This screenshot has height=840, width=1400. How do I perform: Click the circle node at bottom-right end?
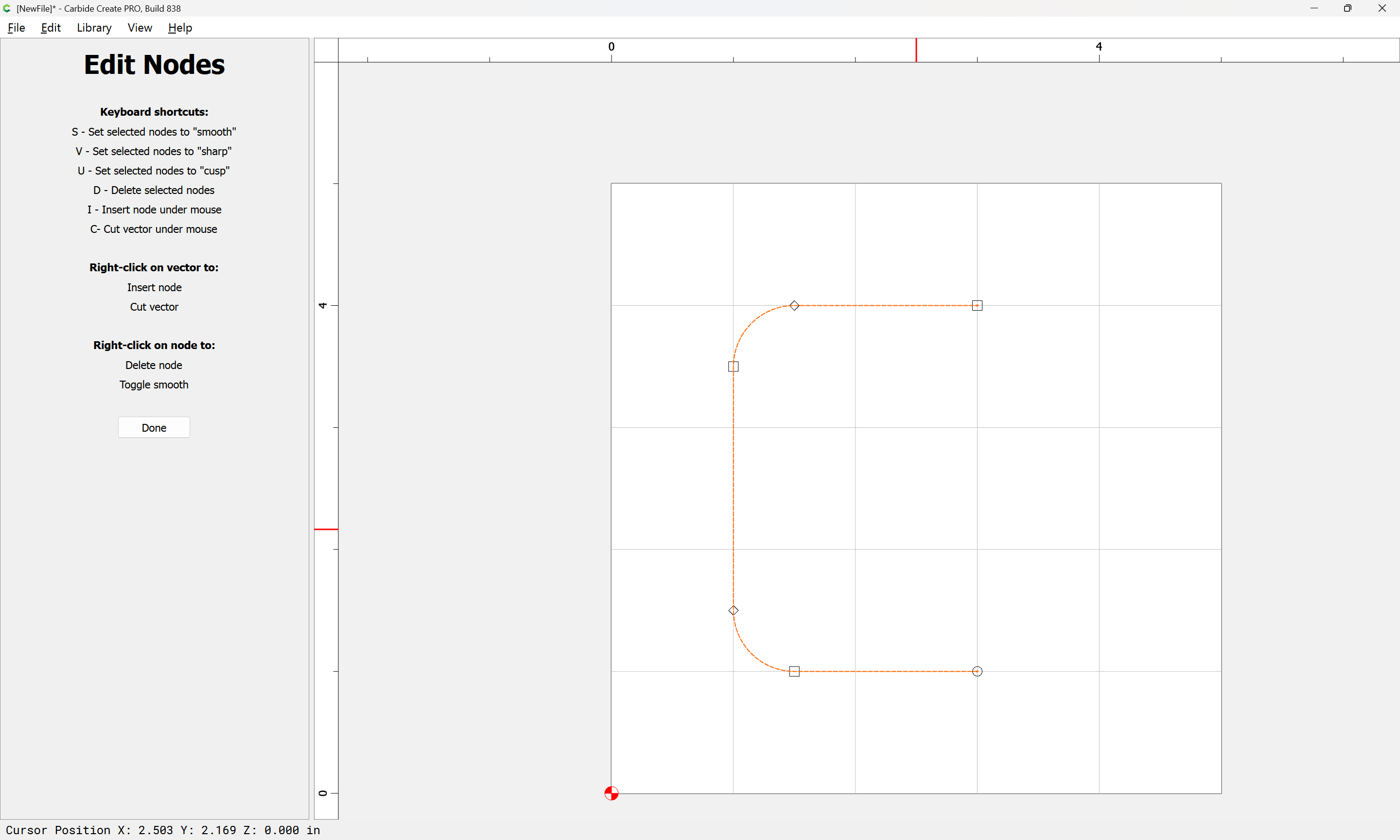977,671
